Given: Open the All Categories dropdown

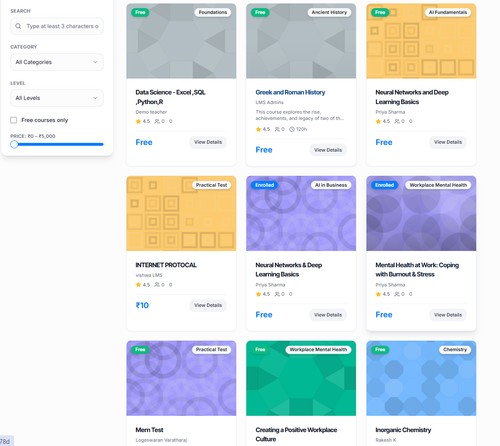Looking at the screenshot, I should (x=57, y=62).
